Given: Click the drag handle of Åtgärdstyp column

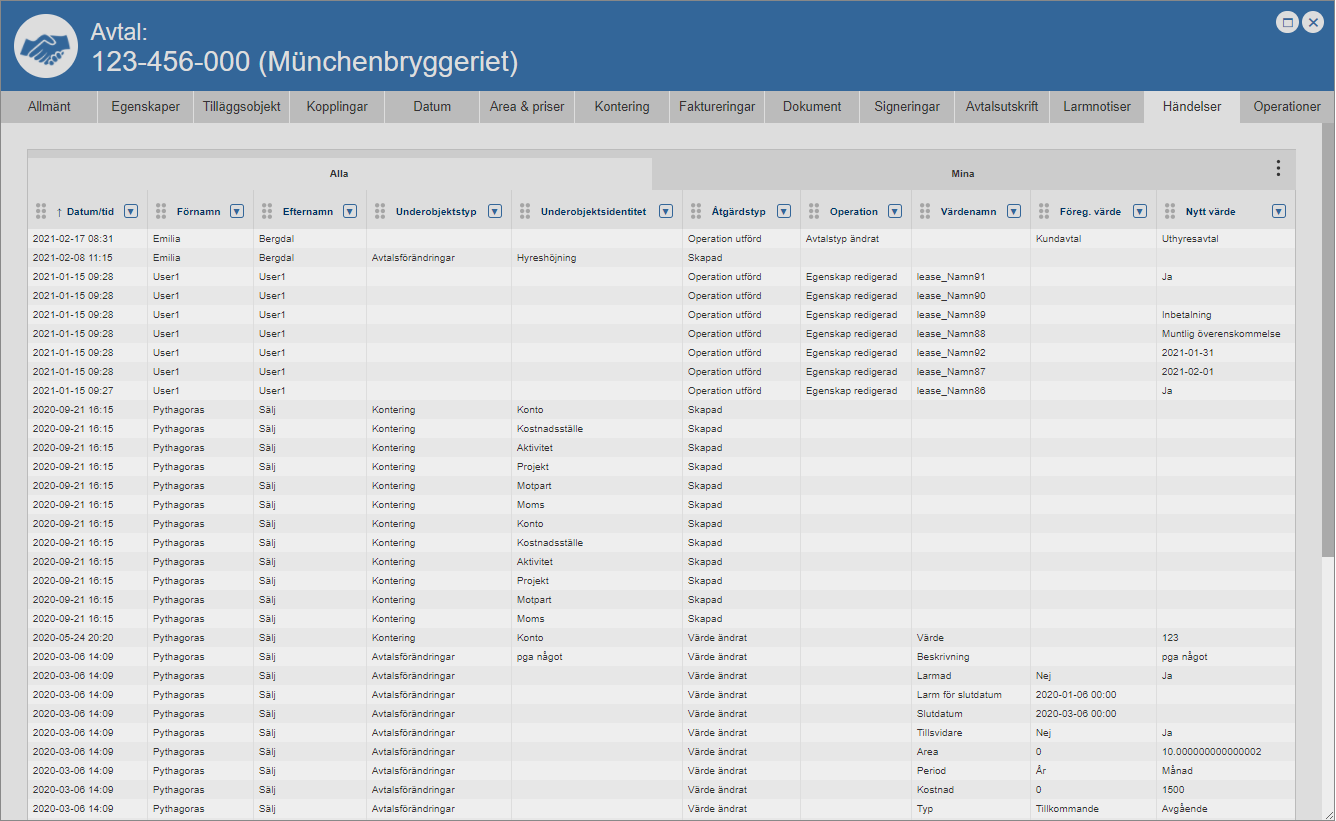Looking at the screenshot, I should 695,211.
